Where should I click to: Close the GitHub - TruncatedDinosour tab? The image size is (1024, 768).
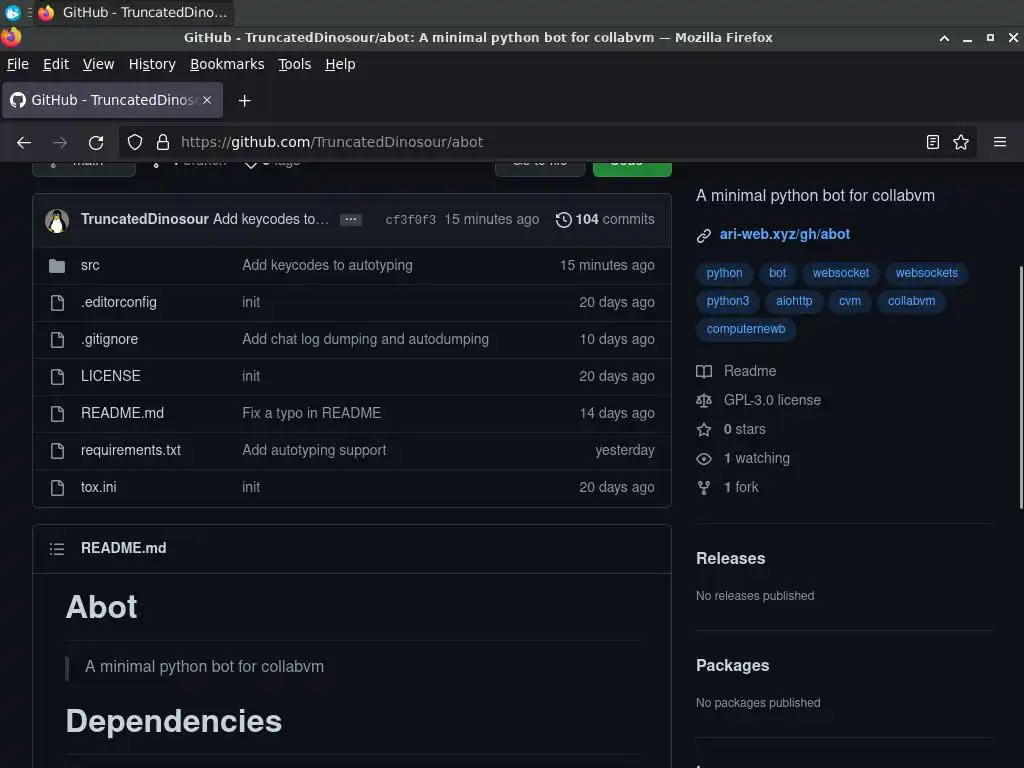pyautogui.click(x=207, y=100)
